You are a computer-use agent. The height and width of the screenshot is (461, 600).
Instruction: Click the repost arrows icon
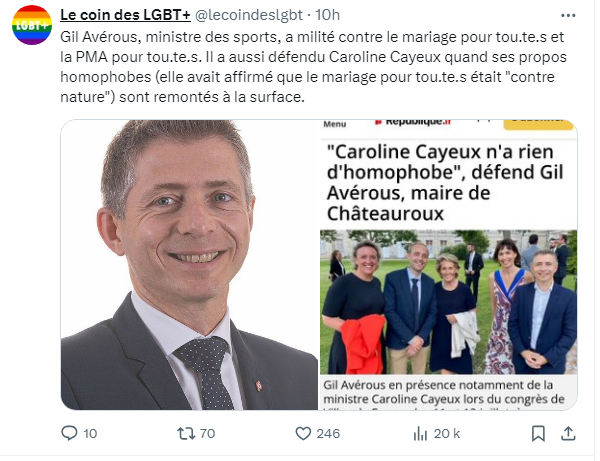coord(186,433)
